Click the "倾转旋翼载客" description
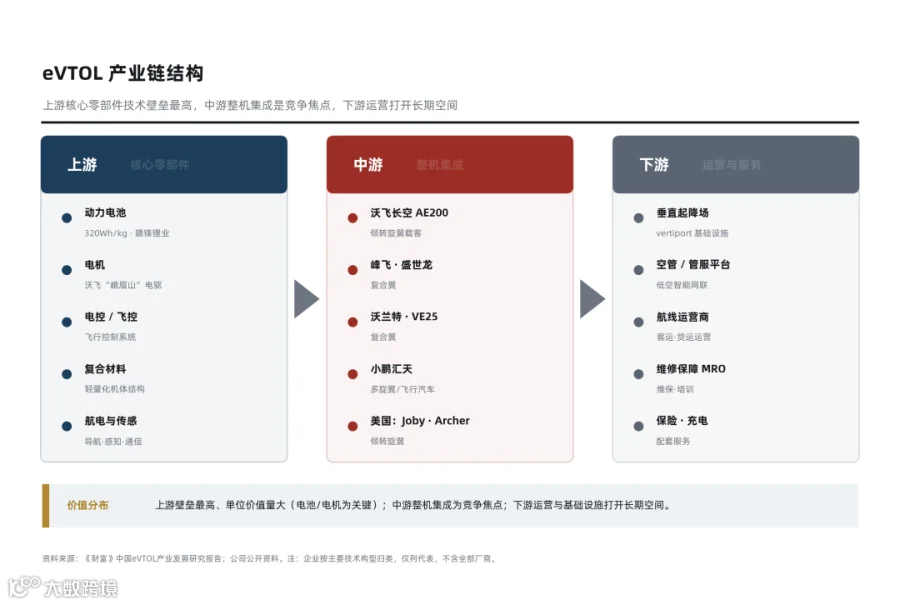 pyautogui.click(x=396, y=233)
